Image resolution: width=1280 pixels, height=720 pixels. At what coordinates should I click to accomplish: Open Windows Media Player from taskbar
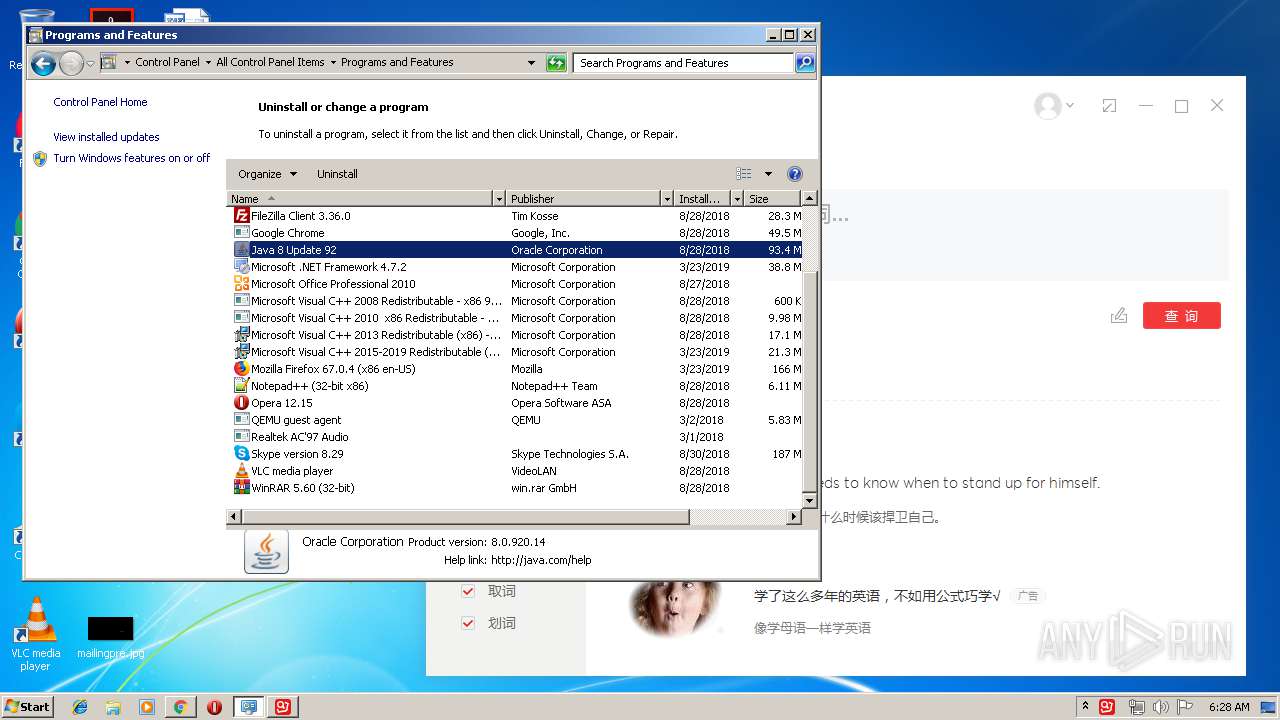click(x=147, y=707)
